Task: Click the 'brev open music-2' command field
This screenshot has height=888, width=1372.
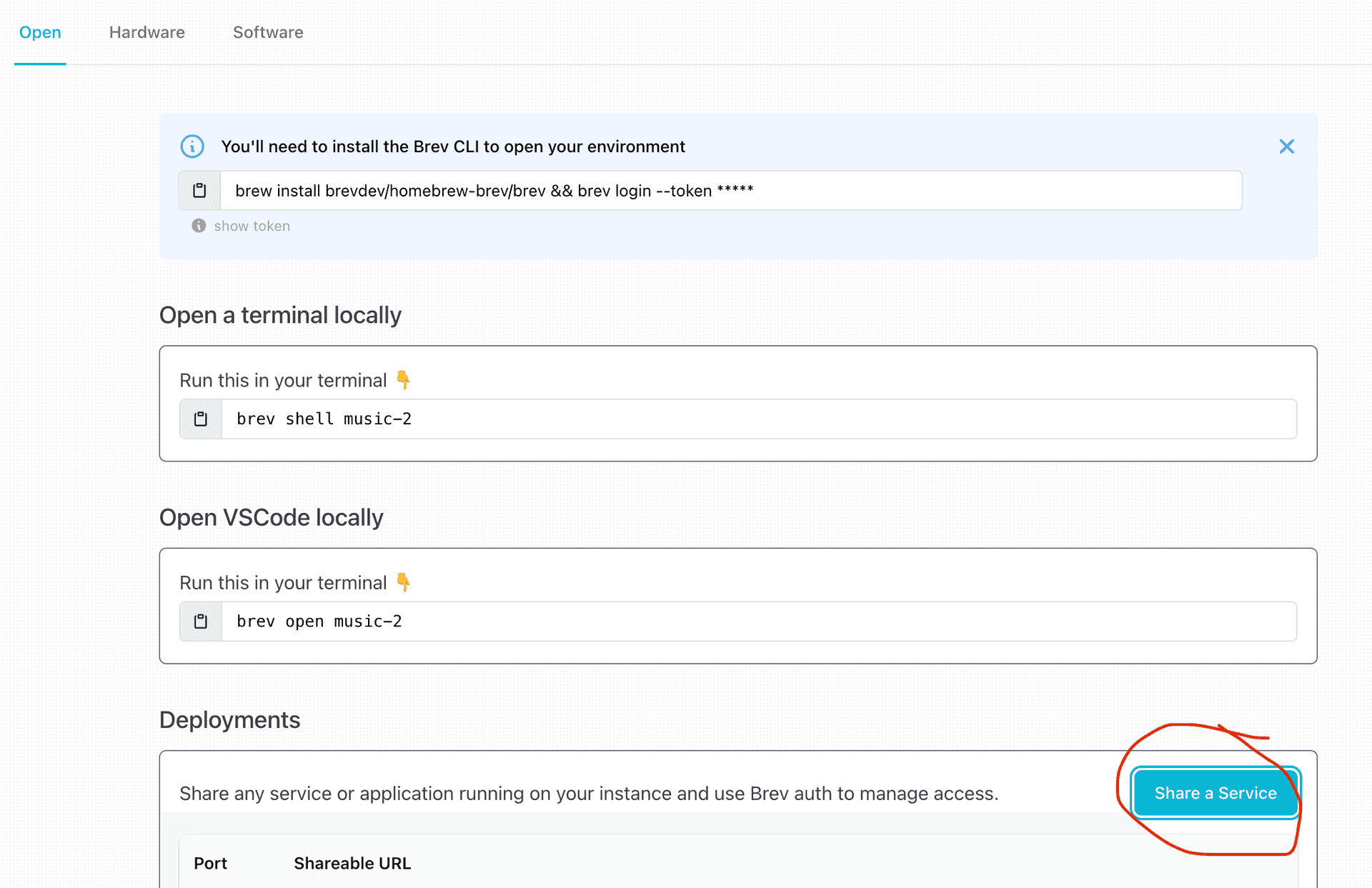Action: pos(757,622)
